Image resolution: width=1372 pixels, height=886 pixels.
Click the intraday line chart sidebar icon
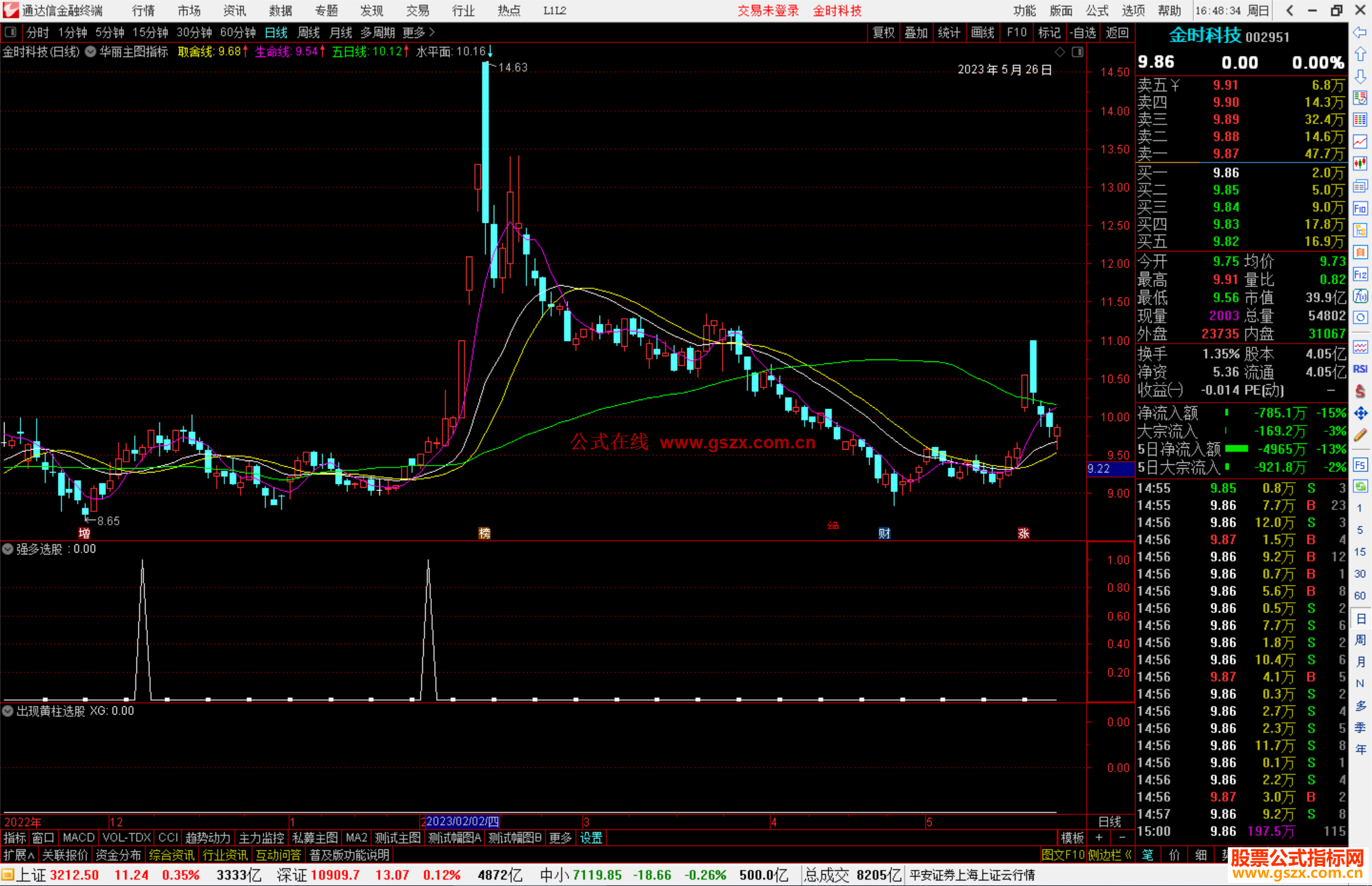[1360, 142]
